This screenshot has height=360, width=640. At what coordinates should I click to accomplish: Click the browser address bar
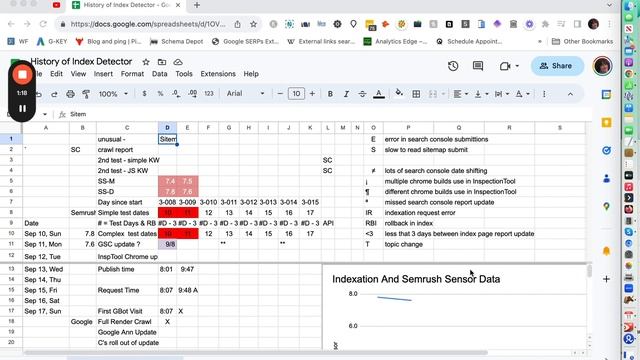(147, 24)
